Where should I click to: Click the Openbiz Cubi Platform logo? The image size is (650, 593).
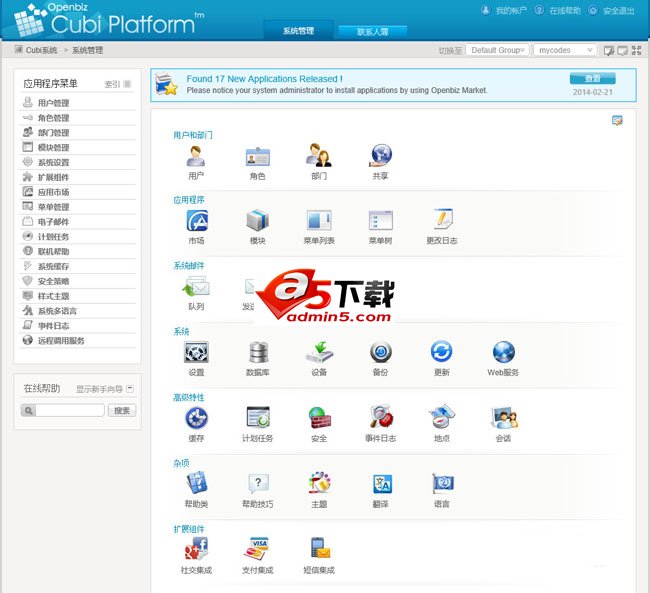pos(109,20)
